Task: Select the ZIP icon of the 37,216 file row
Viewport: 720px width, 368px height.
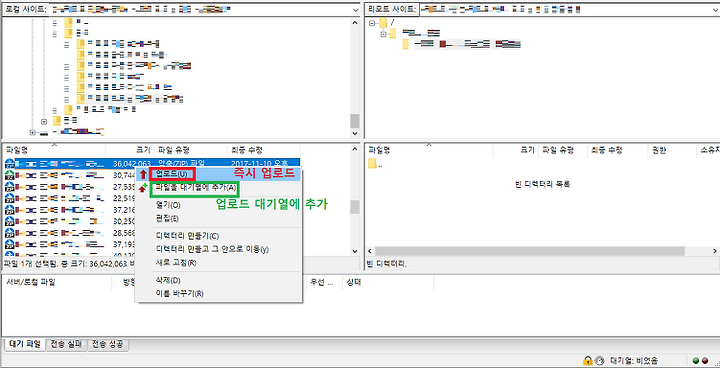Action: (9, 209)
